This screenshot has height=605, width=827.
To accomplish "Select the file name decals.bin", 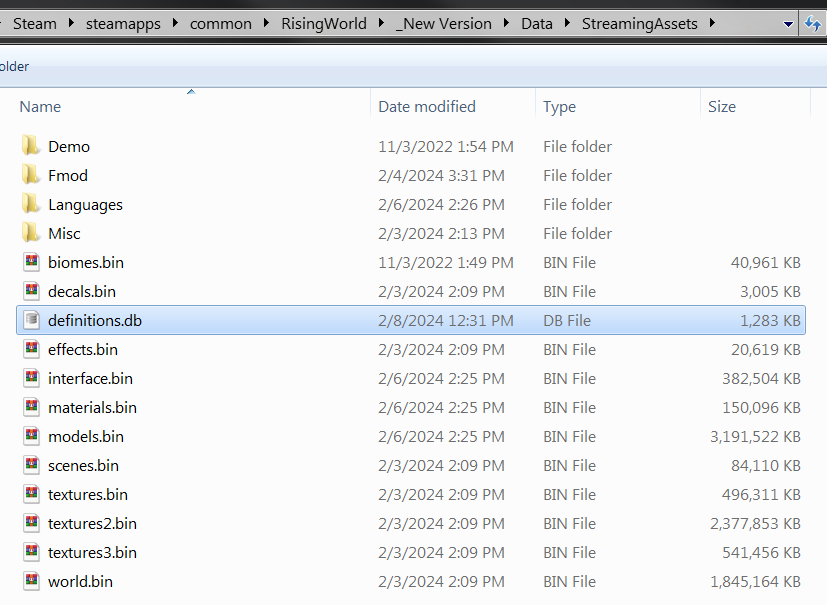I will click(81, 291).
